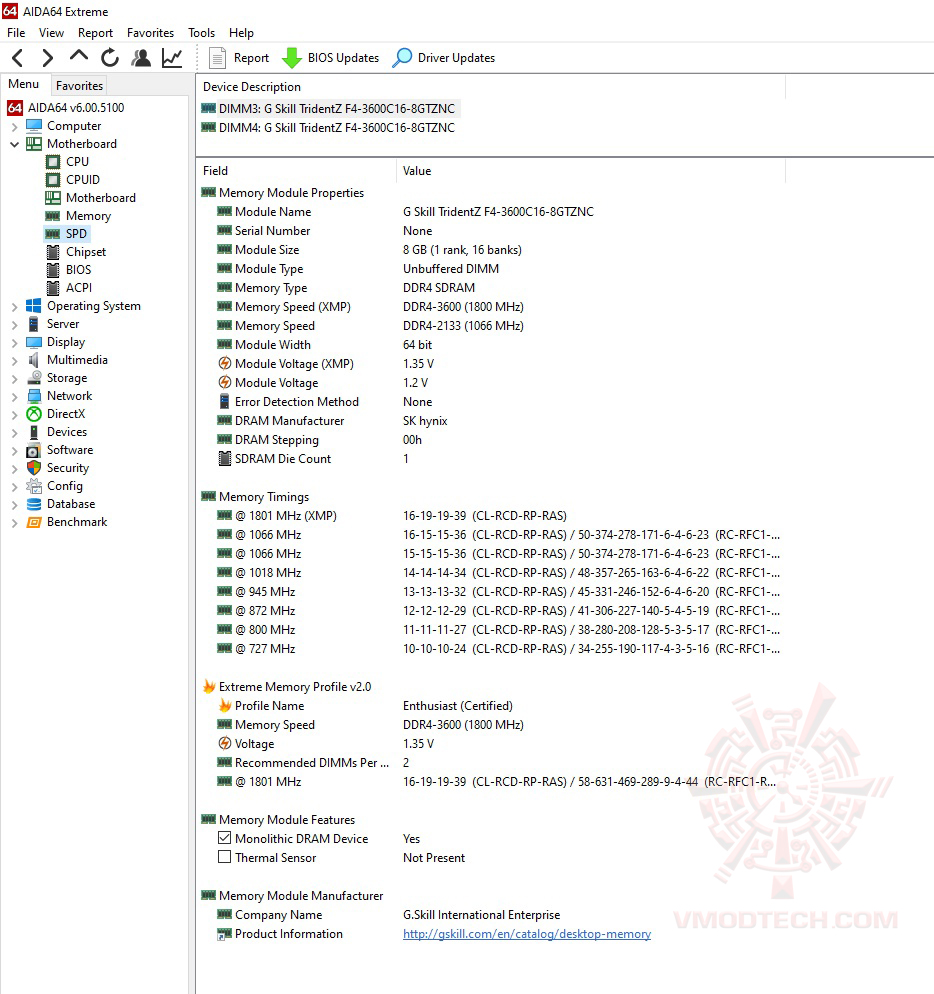Click the Storage disk icon in the tree
Viewport: 934px width, 994px height.
coord(34,378)
